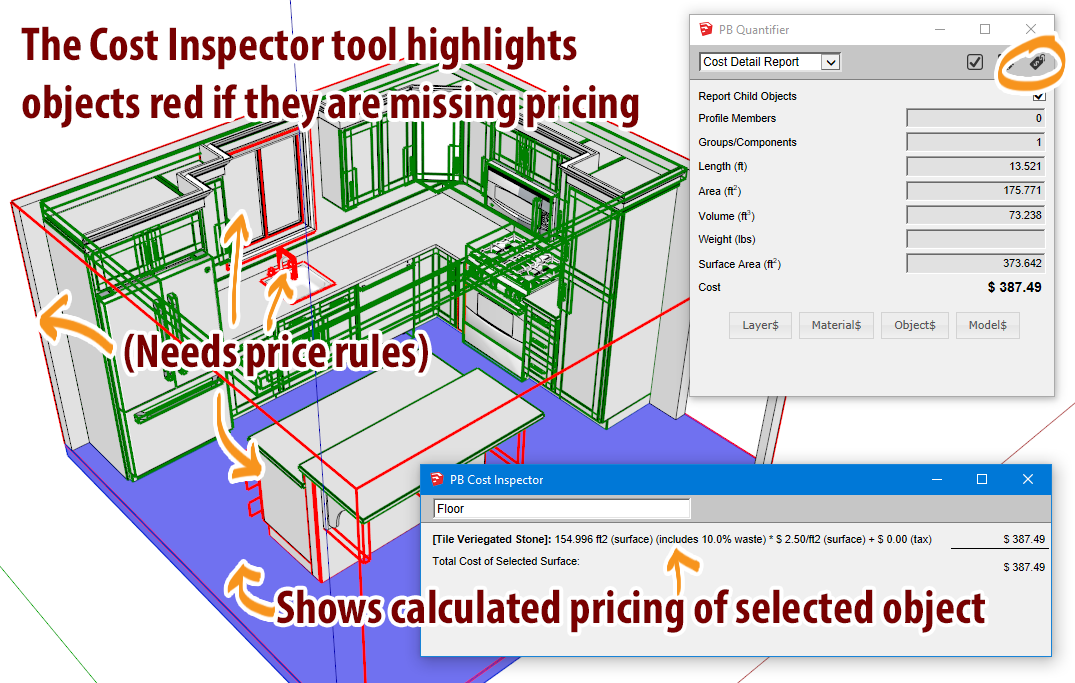Image resolution: width=1075 pixels, height=683 pixels.
Task: Click the SketchUp logo in PB Cost Inspector title bar
Action: pyautogui.click(x=437, y=480)
